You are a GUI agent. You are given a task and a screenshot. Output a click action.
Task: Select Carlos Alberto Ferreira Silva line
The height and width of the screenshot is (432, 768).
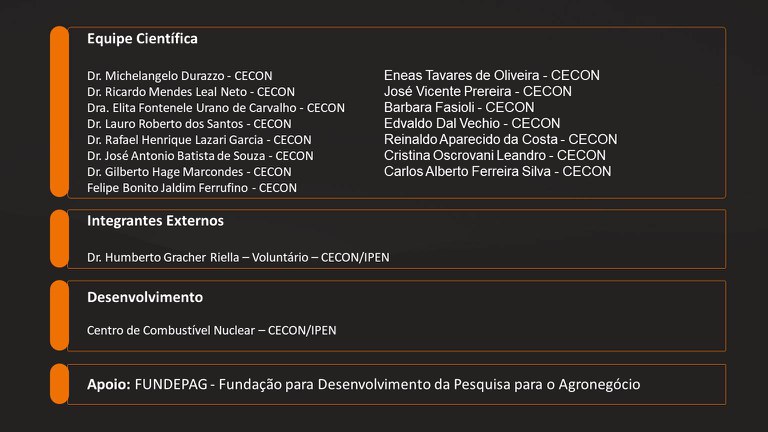click(497, 171)
